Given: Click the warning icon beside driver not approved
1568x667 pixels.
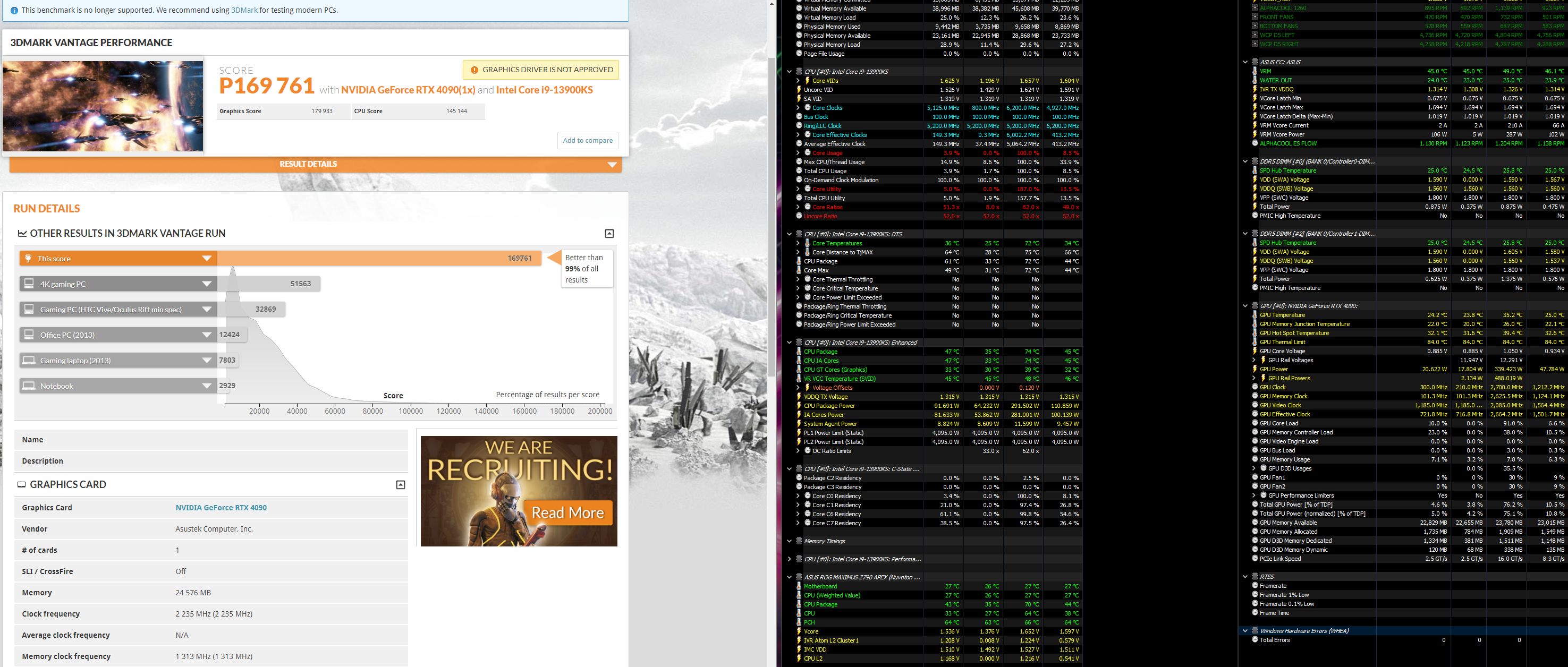Looking at the screenshot, I should pyautogui.click(x=474, y=70).
